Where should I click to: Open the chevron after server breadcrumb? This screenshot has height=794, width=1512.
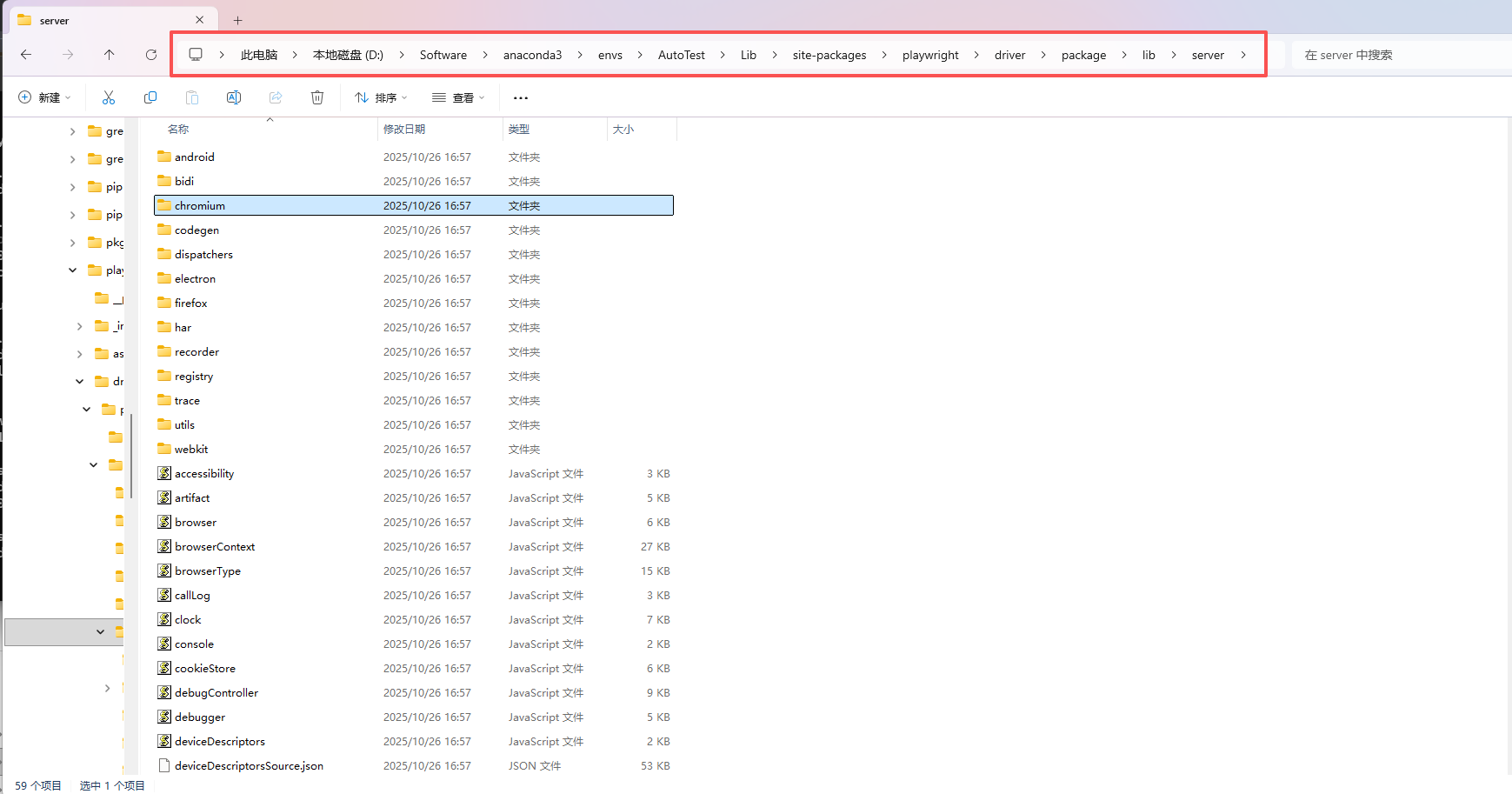point(1243,55)
